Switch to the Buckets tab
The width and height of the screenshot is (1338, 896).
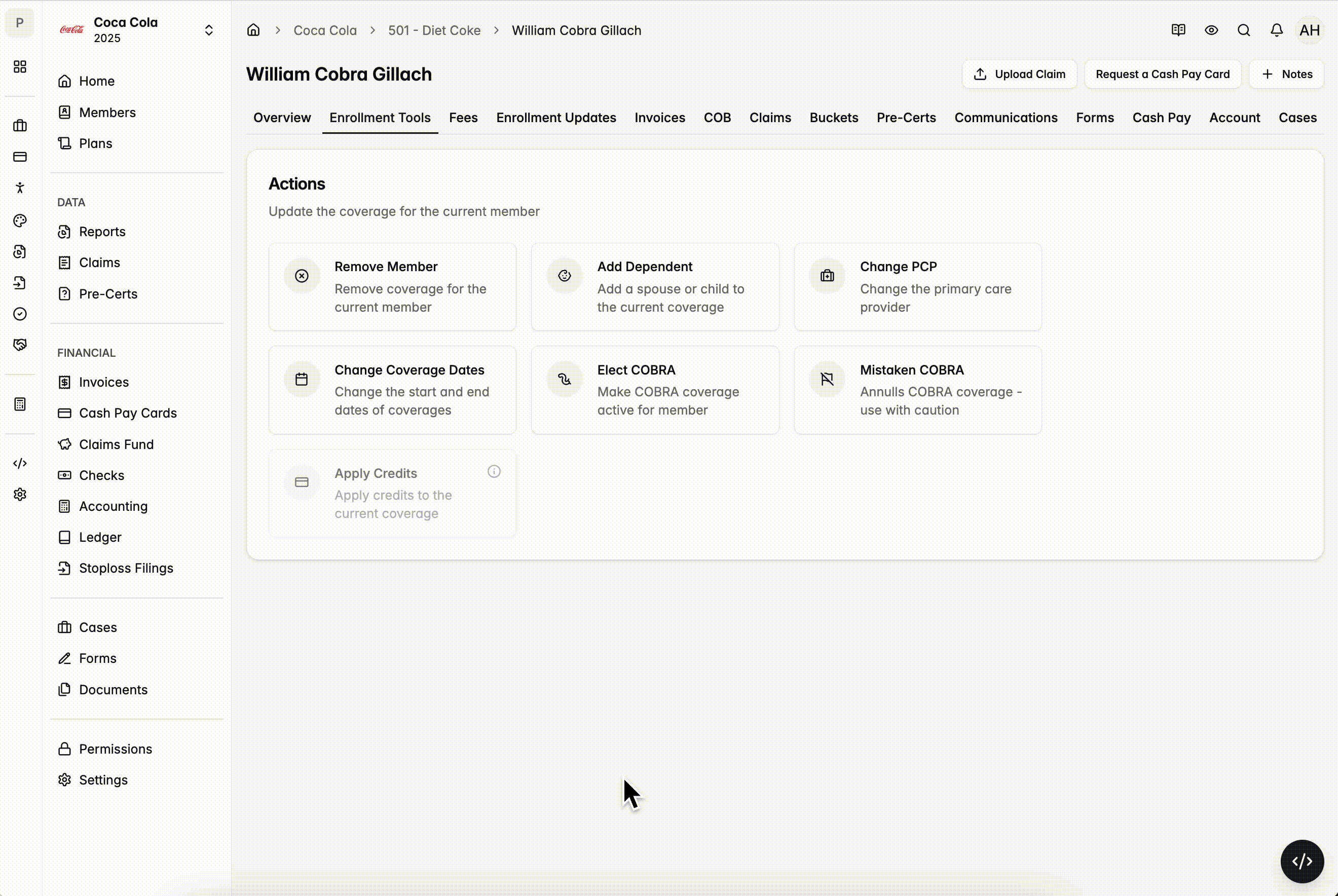point(834,118)
